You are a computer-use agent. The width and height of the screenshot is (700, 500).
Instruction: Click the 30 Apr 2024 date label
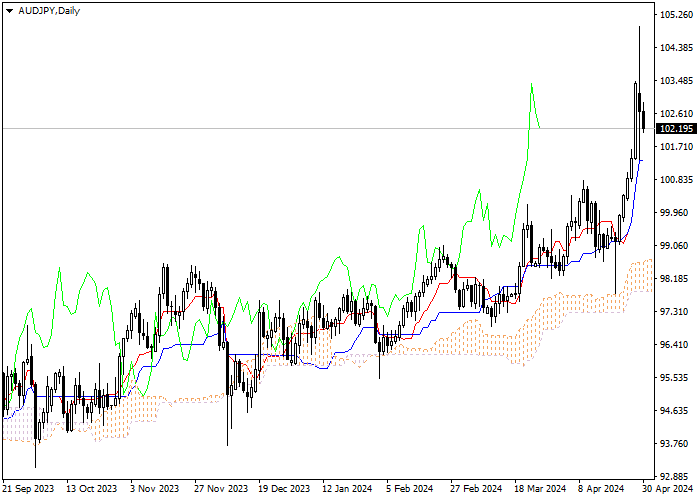668,489
